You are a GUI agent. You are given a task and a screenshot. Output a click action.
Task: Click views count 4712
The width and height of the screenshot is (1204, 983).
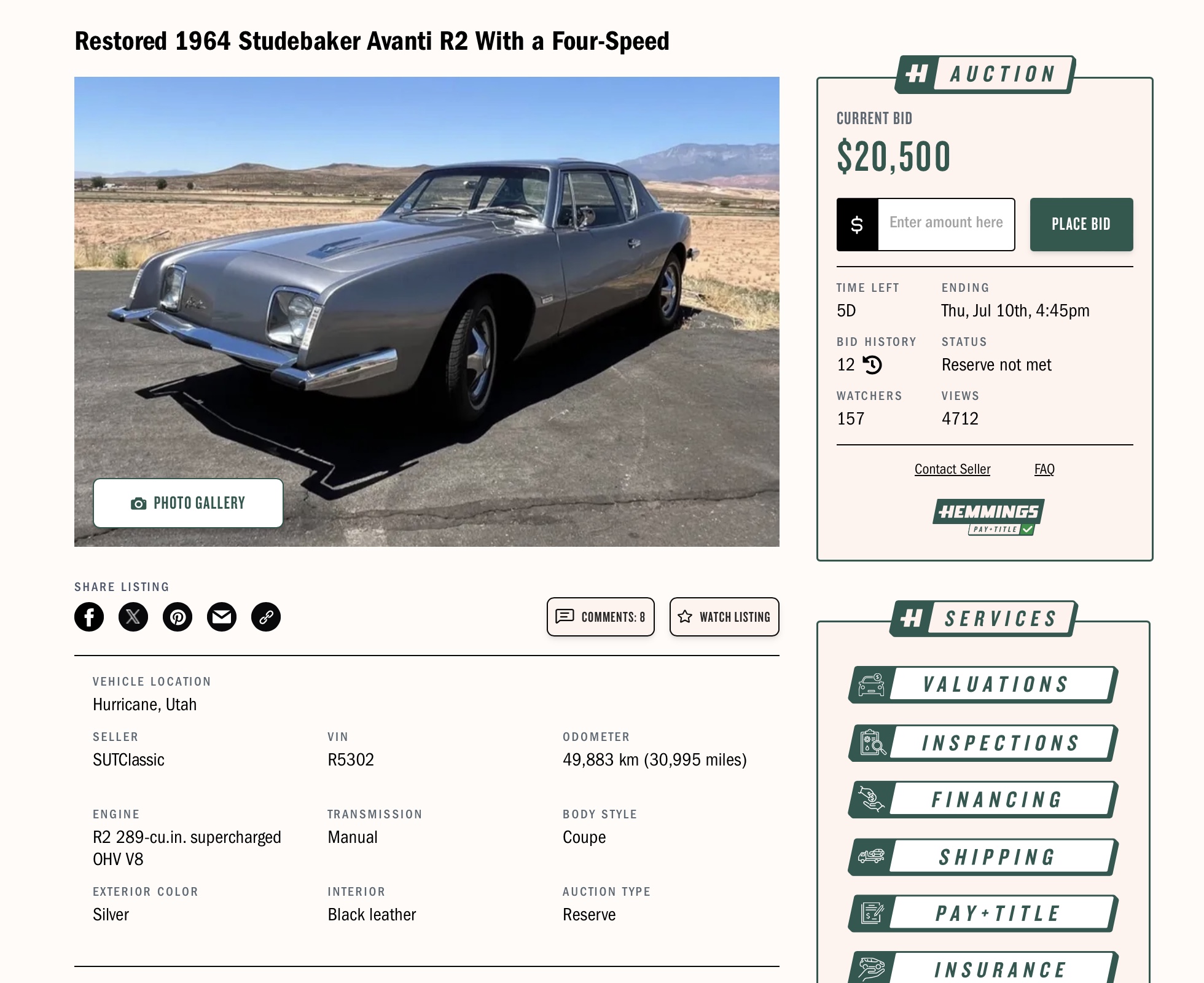[x=960, y=419]
